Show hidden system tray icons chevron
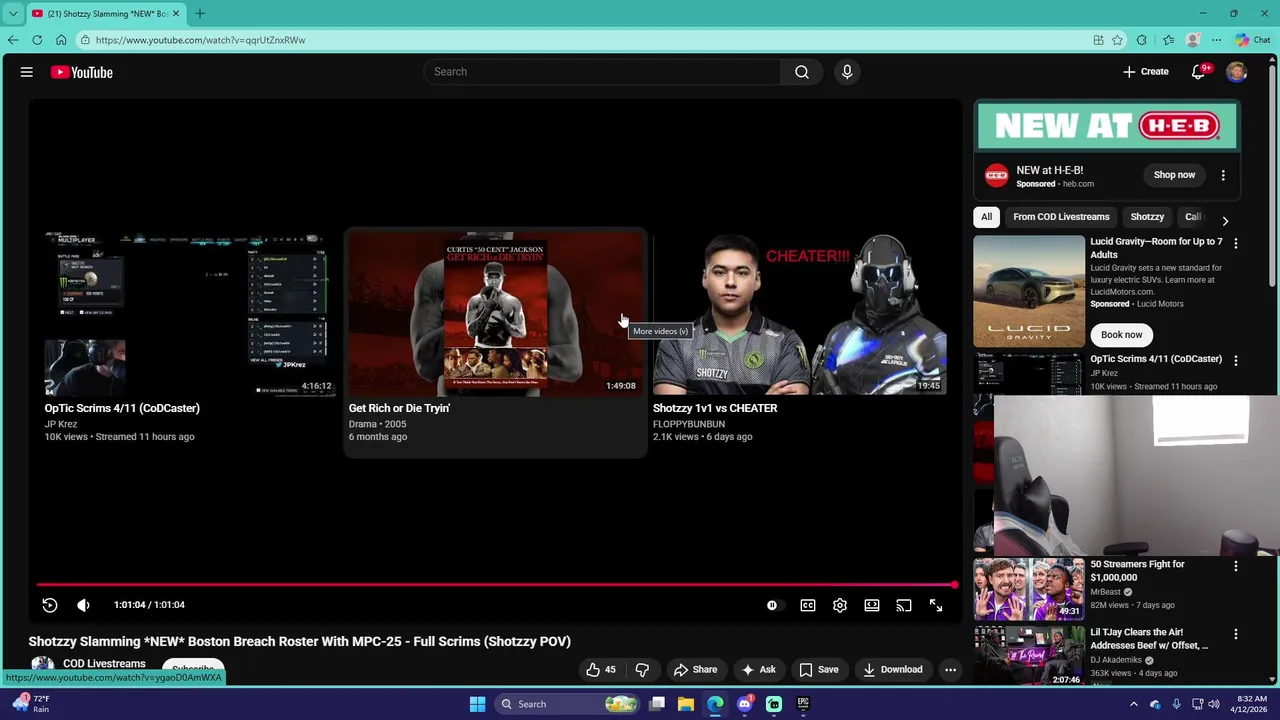1280x720 pixels. tap(1134, 704)
